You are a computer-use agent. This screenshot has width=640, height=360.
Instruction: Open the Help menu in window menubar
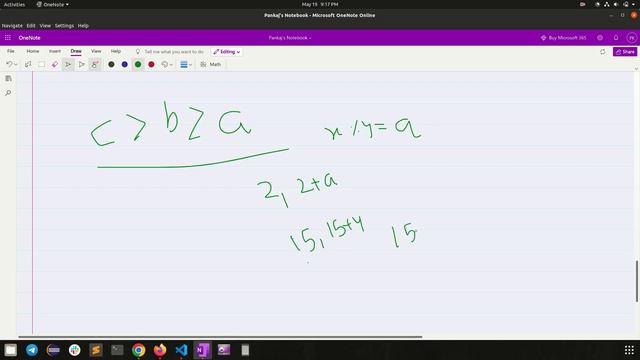click(x=83, y=25)
